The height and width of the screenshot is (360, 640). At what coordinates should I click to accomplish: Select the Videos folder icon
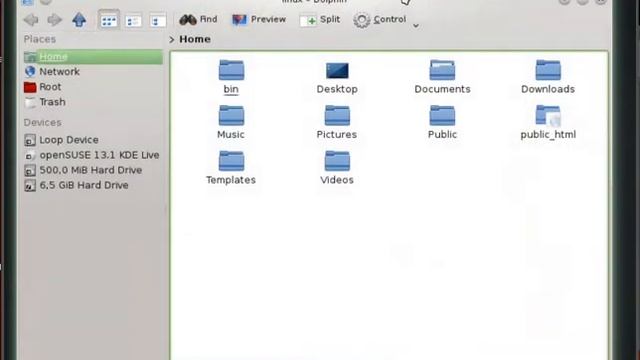tap(337, 161)
